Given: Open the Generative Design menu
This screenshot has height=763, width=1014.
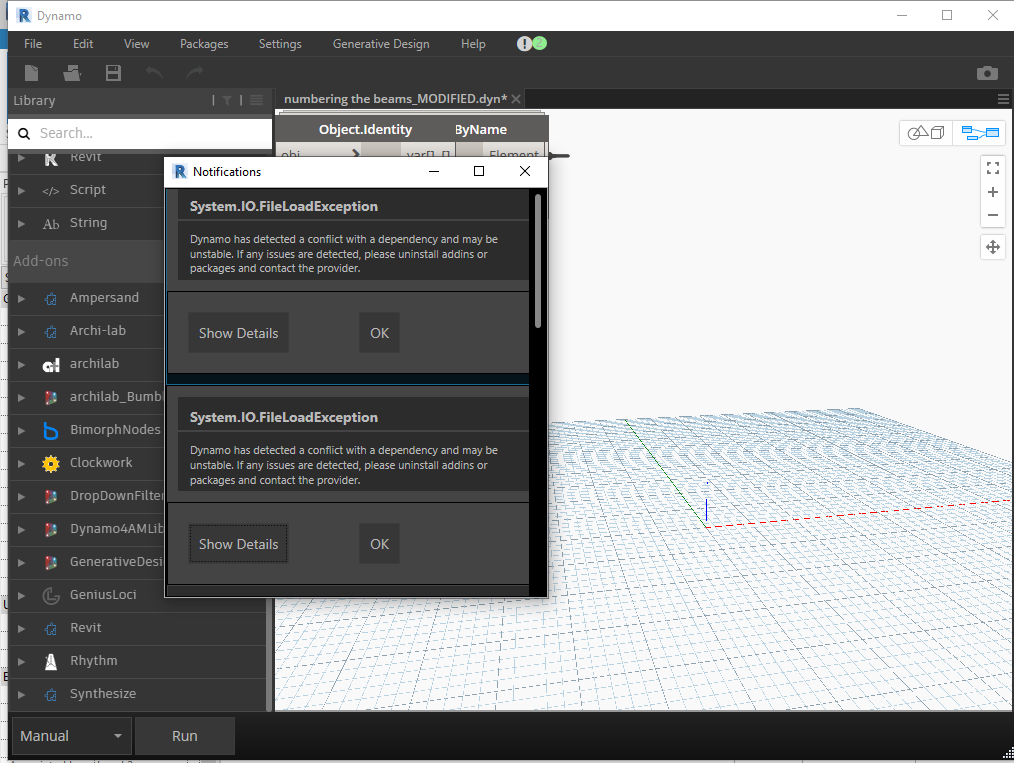Looking at the screenshot, I should click(381, 44).
